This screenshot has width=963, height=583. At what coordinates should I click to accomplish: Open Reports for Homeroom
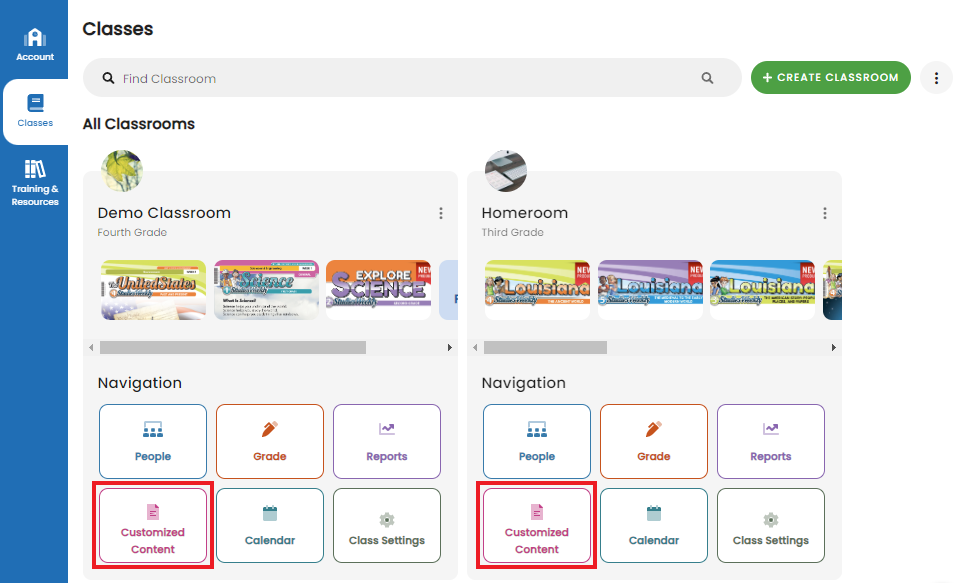pyautogui.click(x=770, y=441)
